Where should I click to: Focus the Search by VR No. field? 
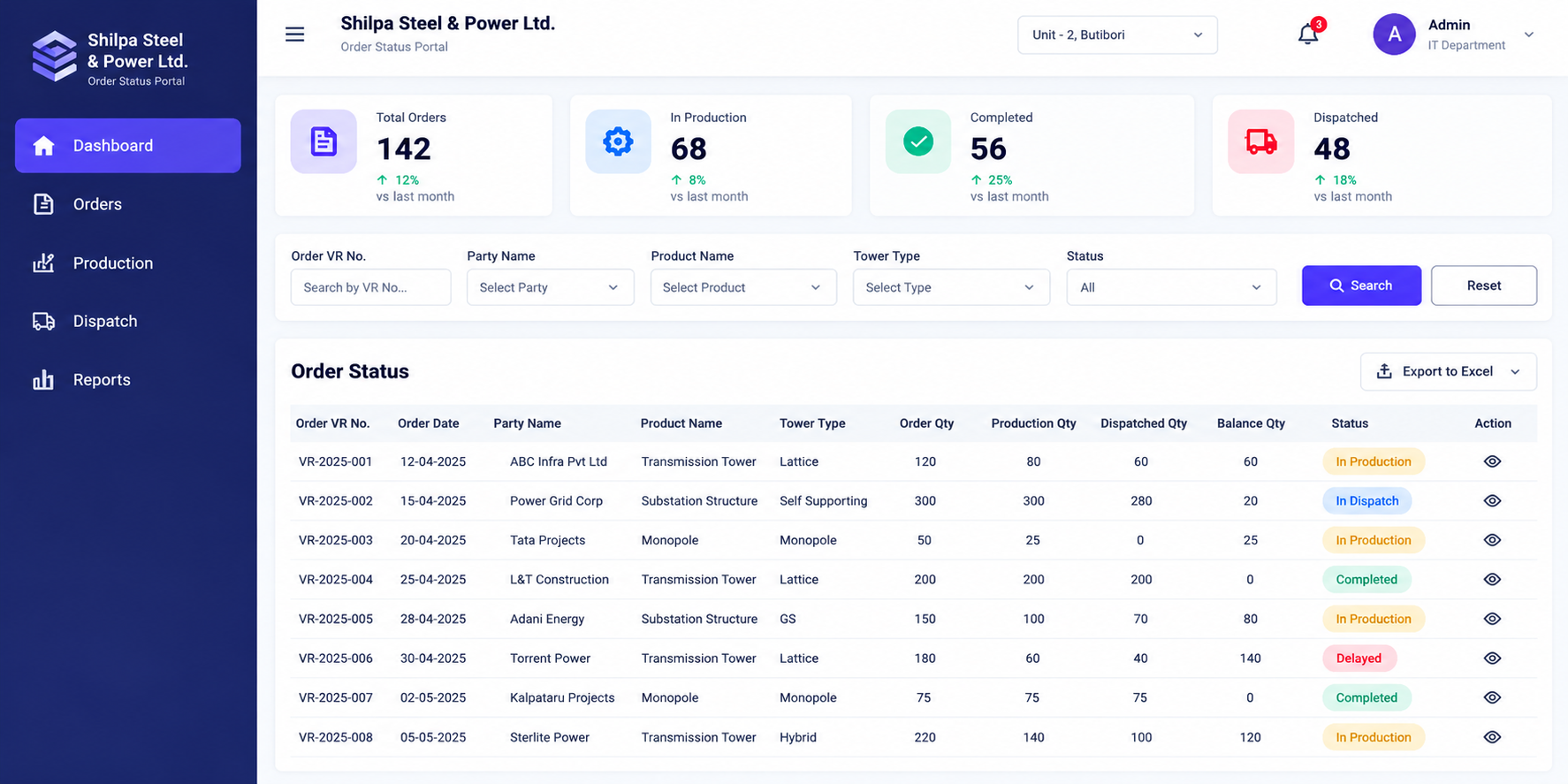pos(370,287)
